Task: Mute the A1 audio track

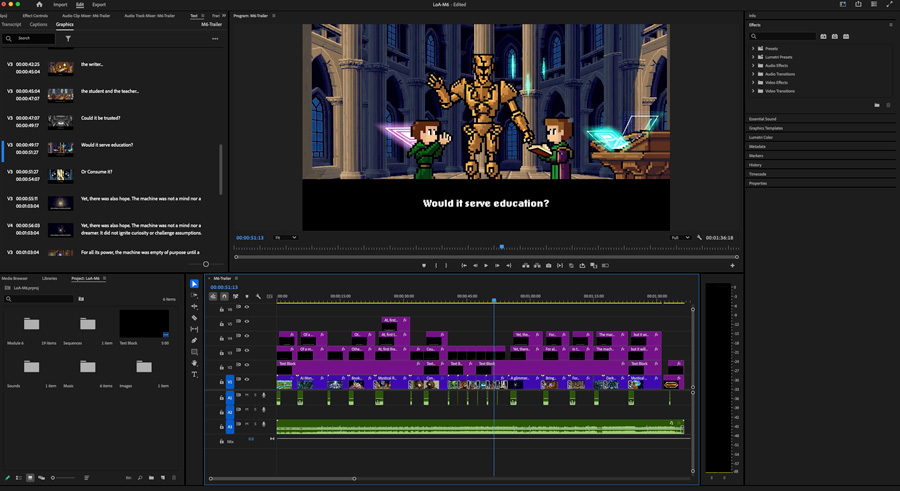Action: 247,395
